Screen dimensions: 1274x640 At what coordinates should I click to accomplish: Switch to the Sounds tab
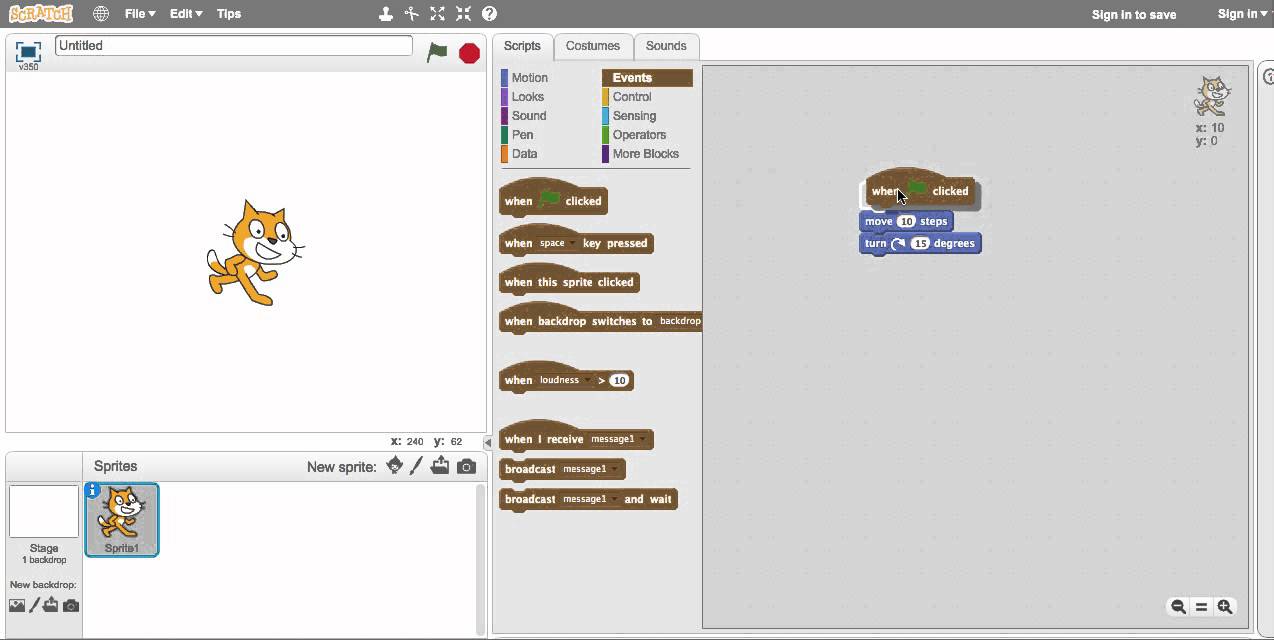click(x=666, y=46)
